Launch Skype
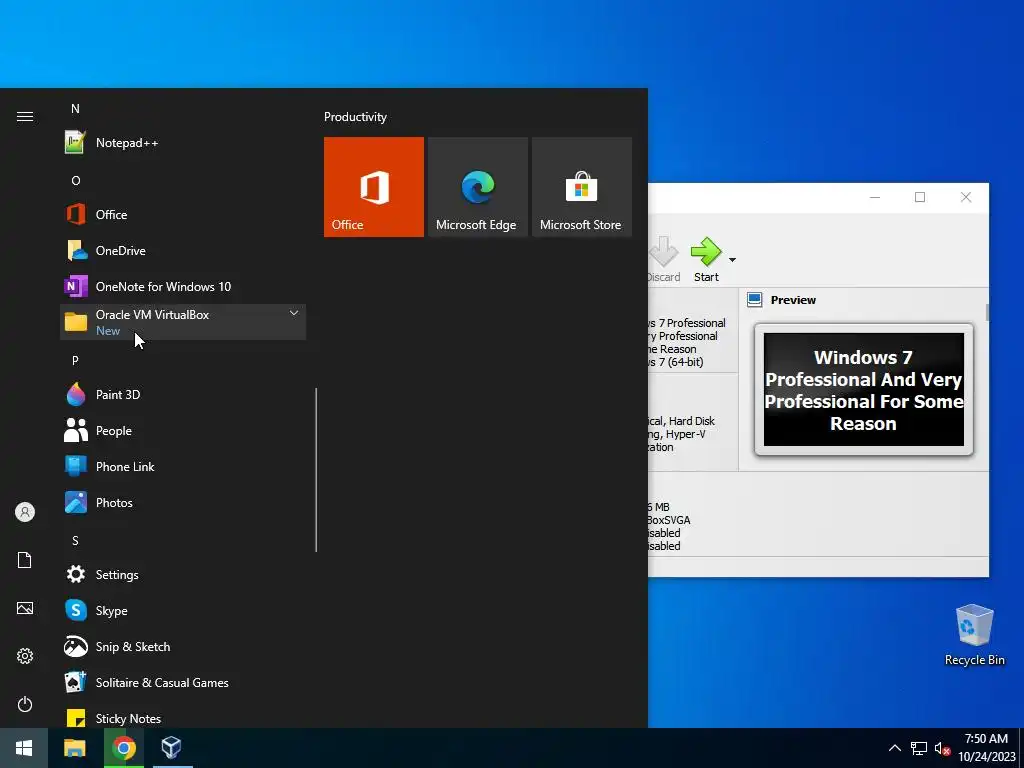Viewport: 1024px width, 768px height. tap(183, 611)
